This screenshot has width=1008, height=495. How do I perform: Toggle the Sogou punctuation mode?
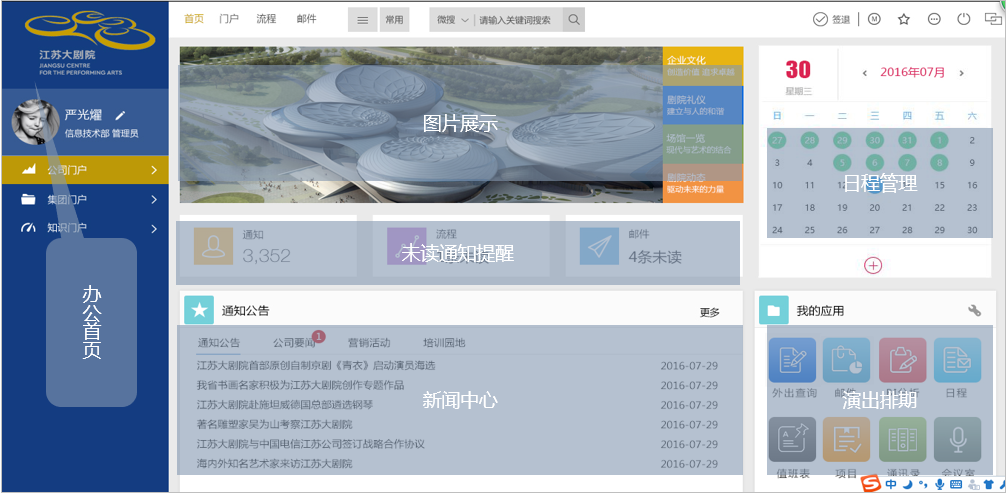tap(923, 484)
